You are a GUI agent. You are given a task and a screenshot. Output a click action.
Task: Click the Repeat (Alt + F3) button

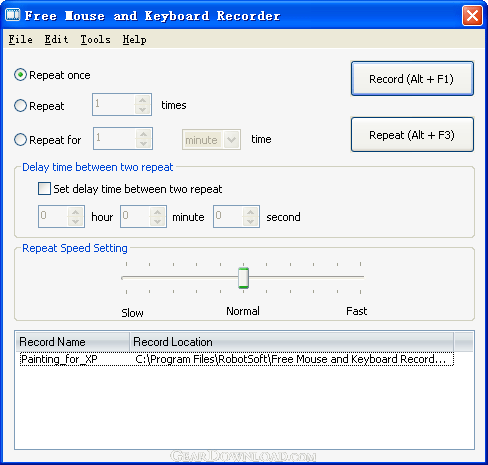click(x=412, y=135)
